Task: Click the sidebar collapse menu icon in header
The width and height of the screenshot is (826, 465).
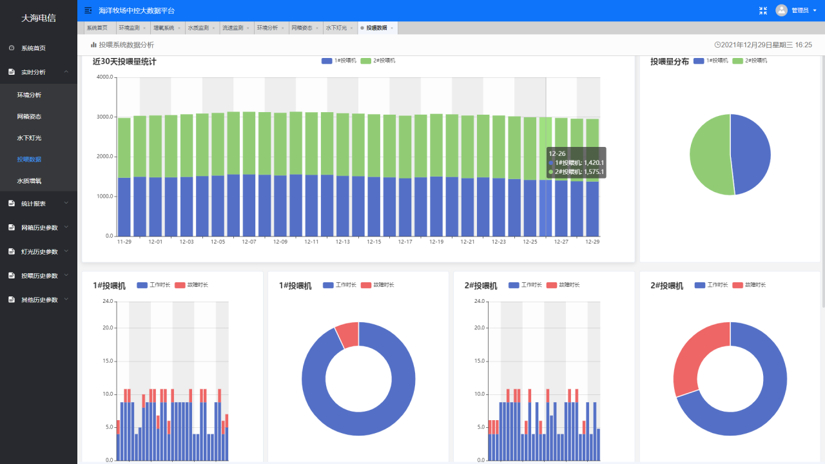Action: tap(88, 10)
